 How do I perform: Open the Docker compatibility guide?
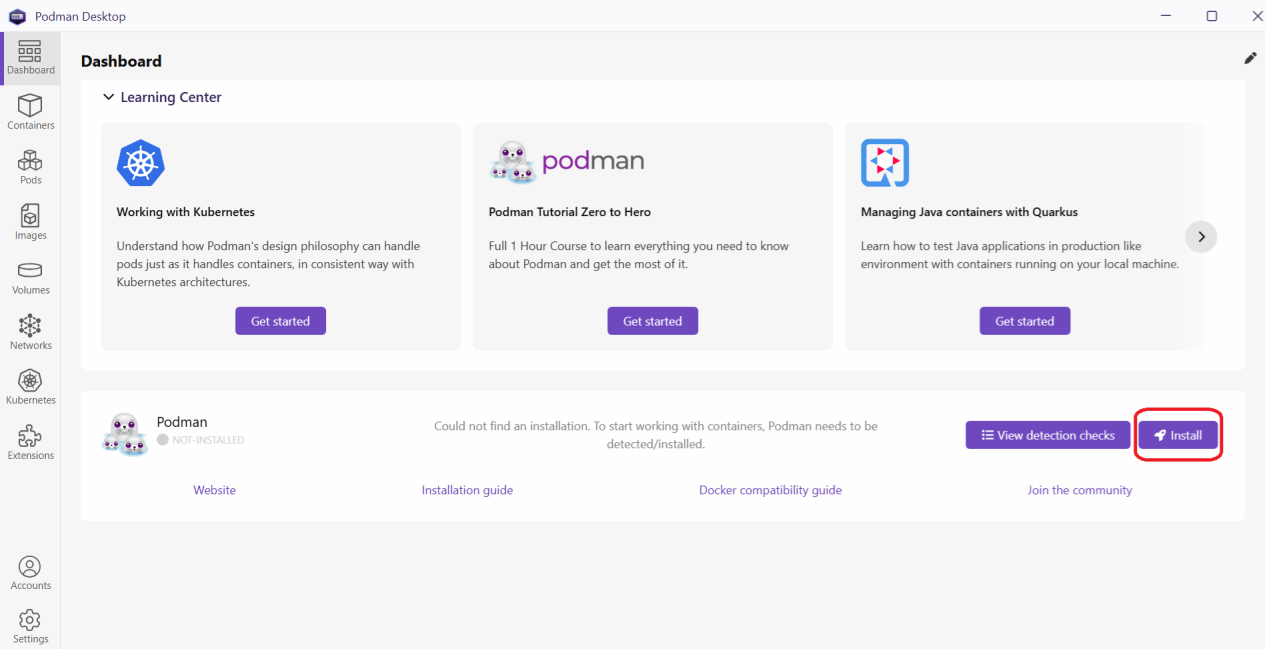770,489
